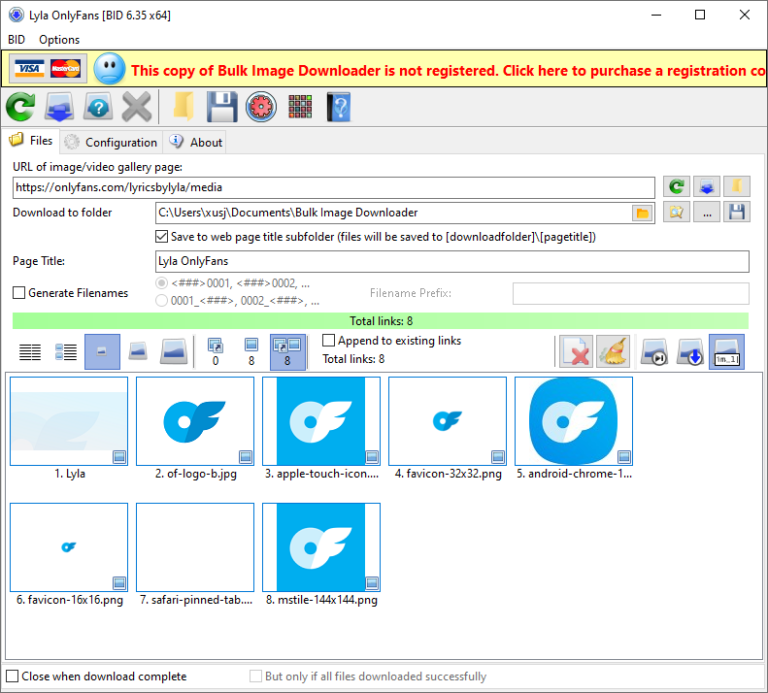Click the not registered purchase banner
Image resolution: width=768 pixels, height=693 pixels.
pos(448,70)
